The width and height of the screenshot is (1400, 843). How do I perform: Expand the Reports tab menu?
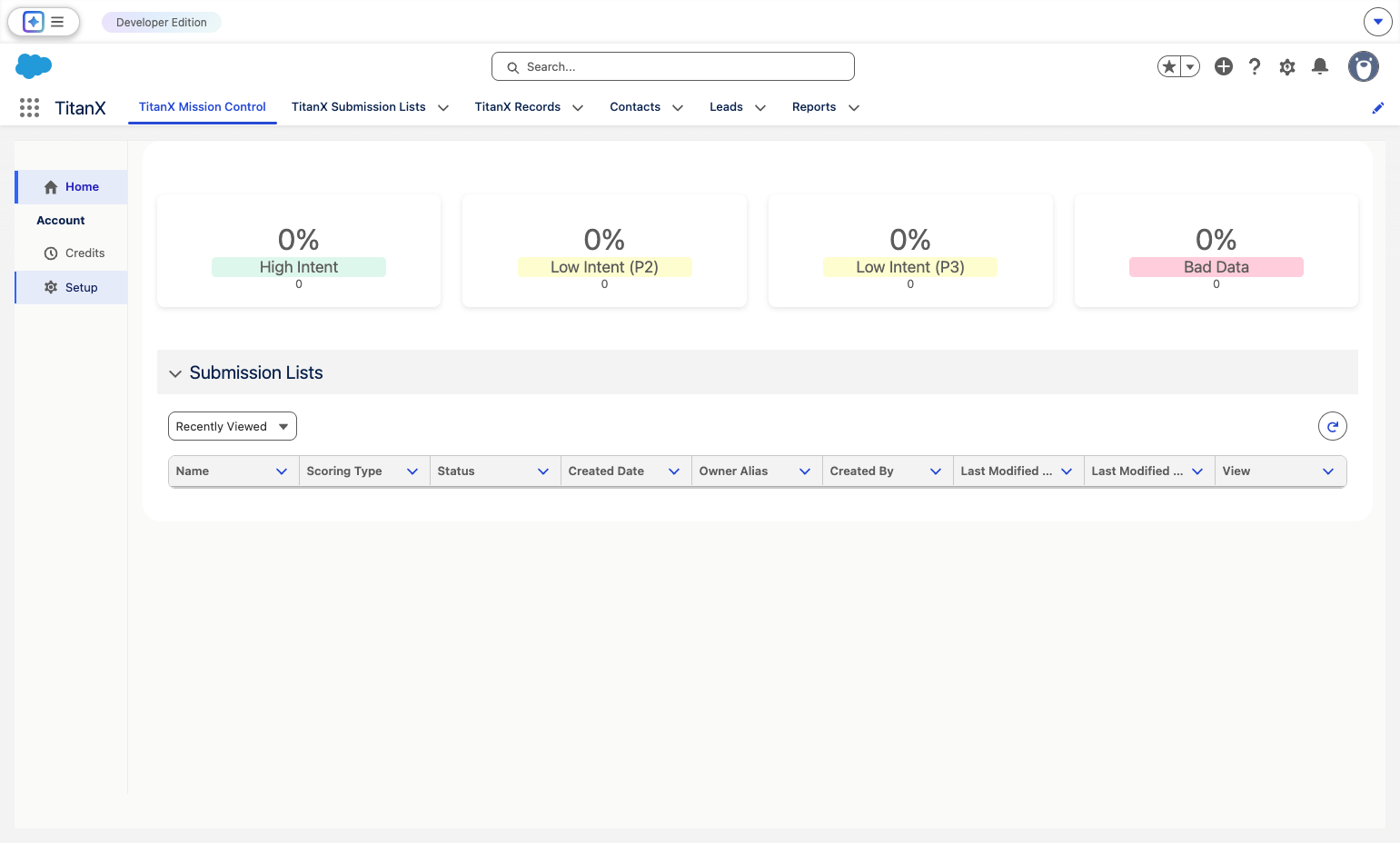coord(854,107)
